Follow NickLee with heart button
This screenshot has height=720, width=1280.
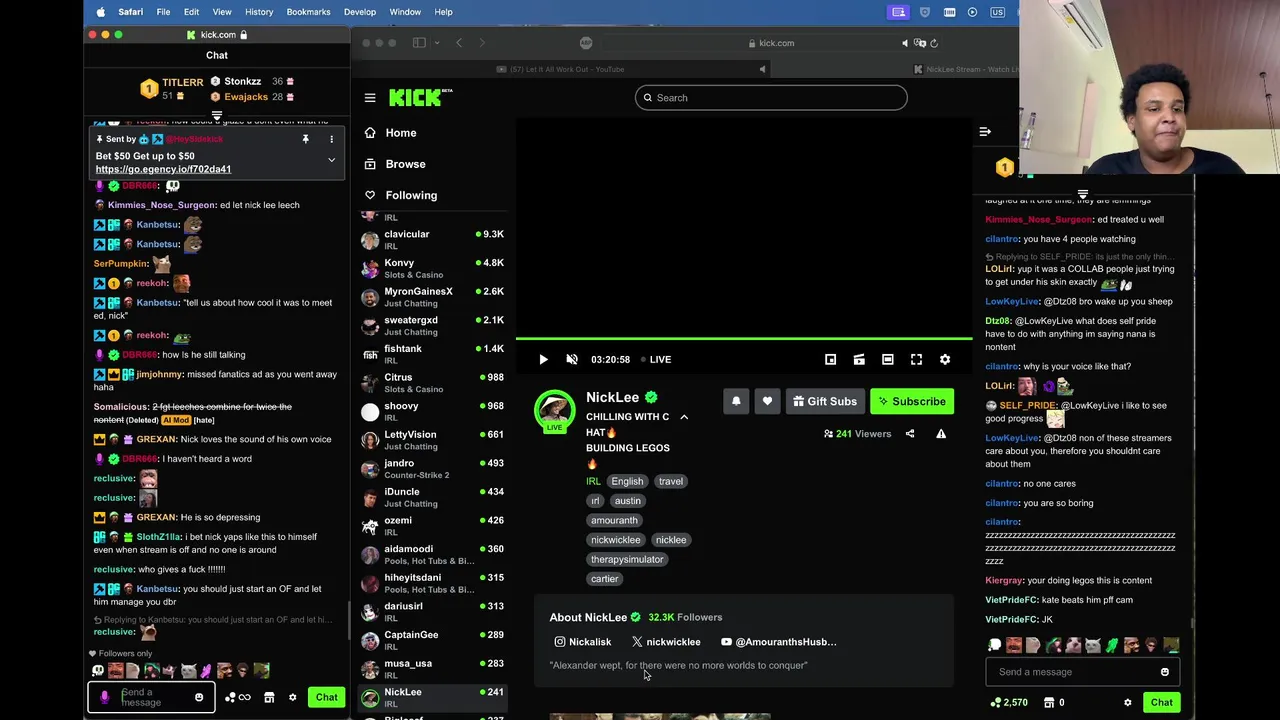tap(767, 401)
